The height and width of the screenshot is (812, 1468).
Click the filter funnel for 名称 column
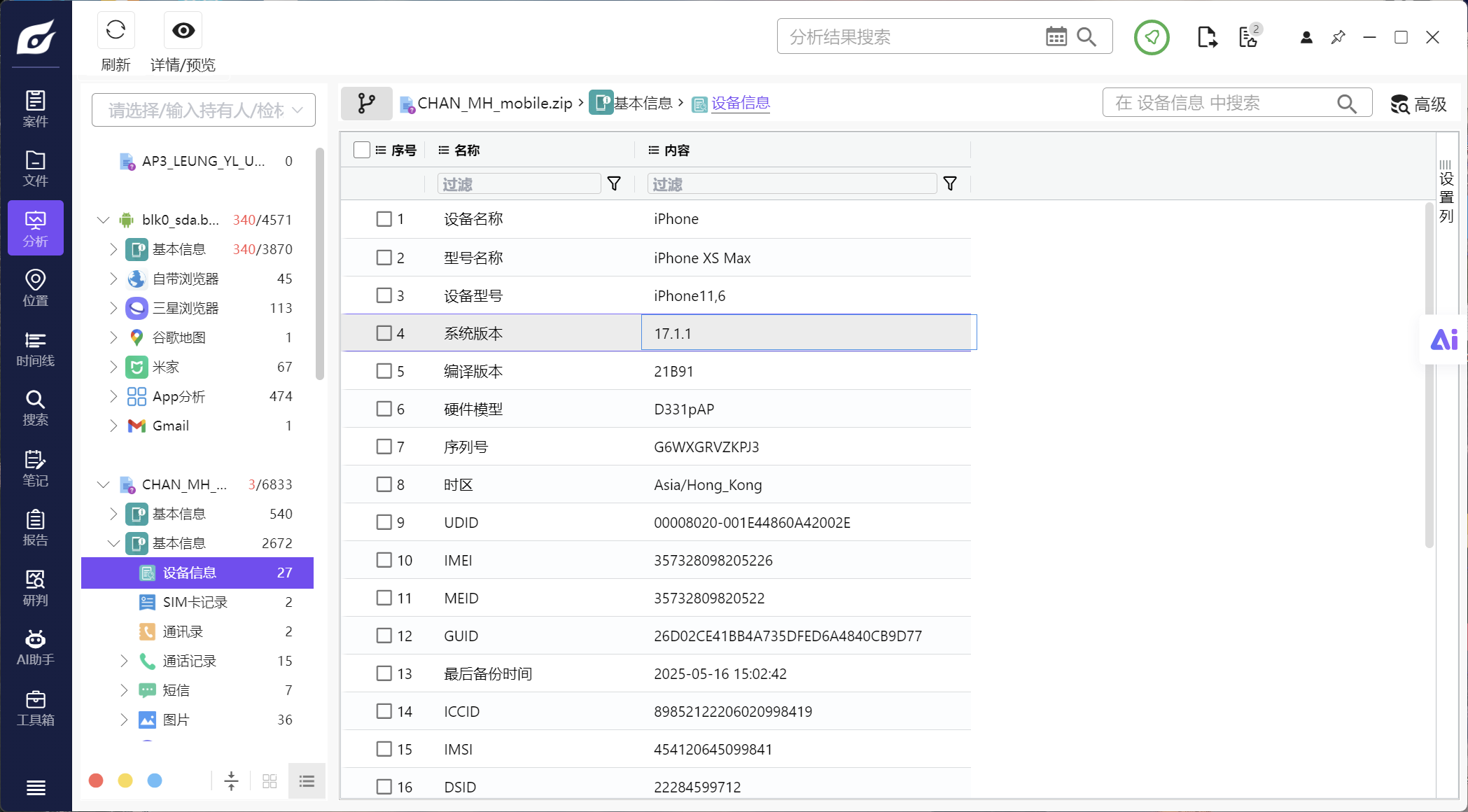[x=614, y=183]
